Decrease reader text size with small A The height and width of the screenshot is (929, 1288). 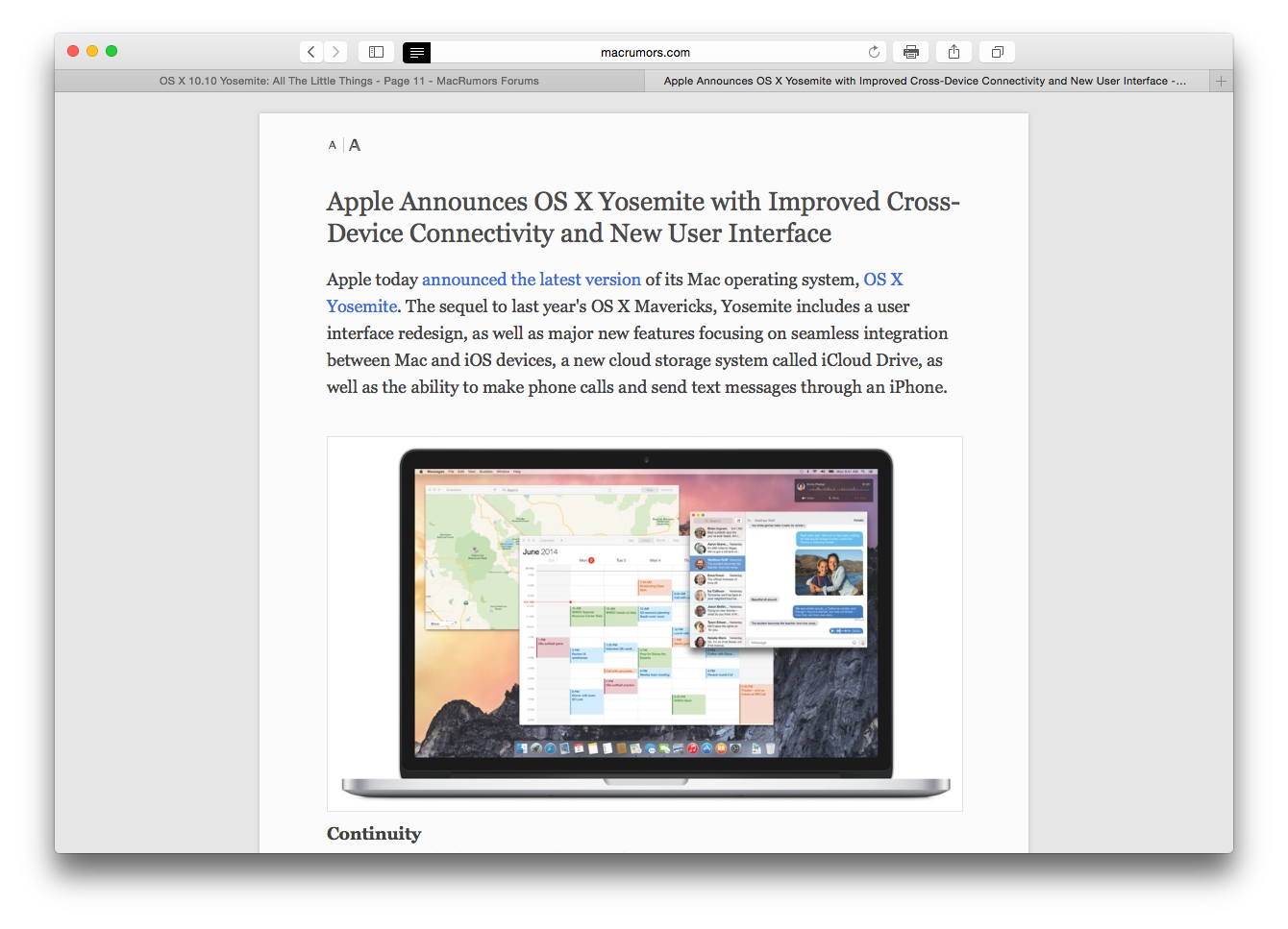pyautogui.click(x=333, y=145)
